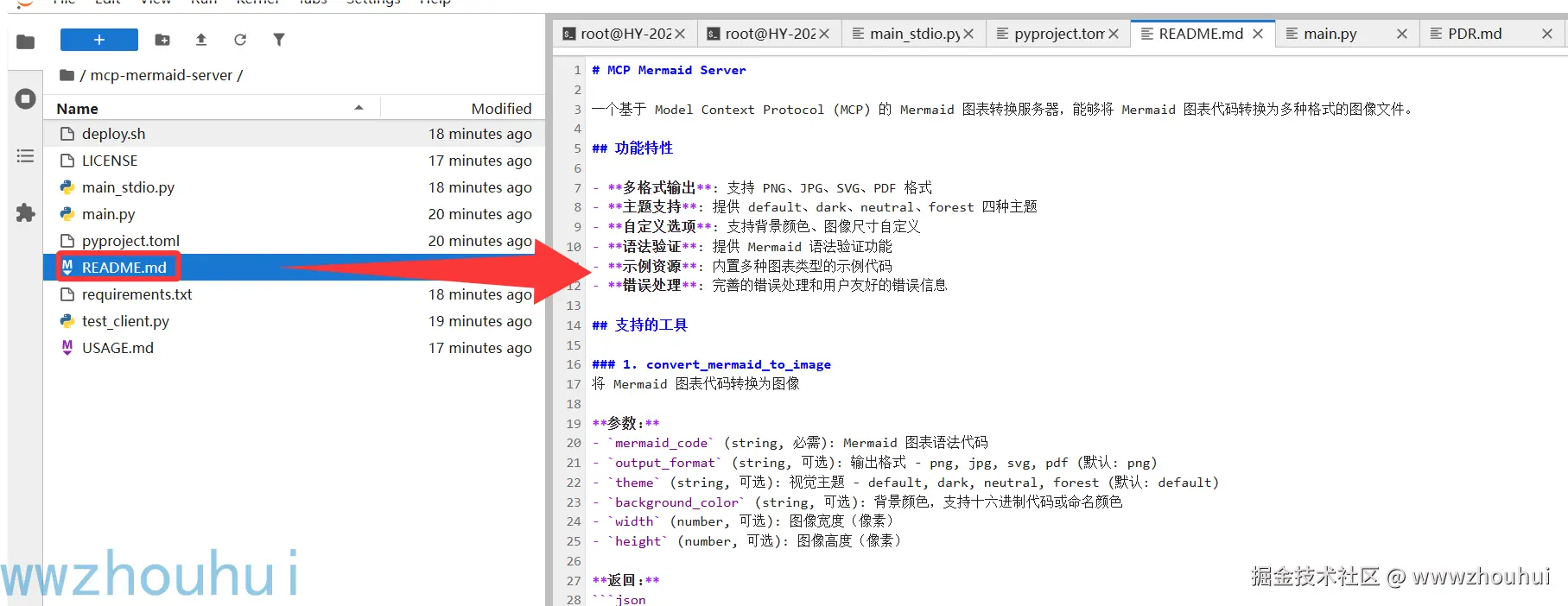Go to root via breadcrumb folder icon
The height and width of the screenshot is (606, 1568).
click(x=67, y=75)
